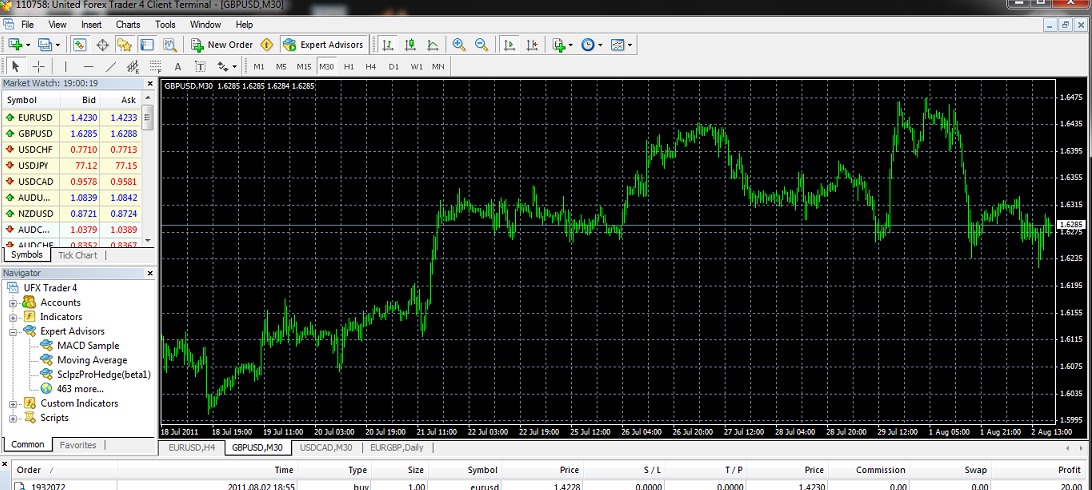Click the Templates toolbar icon

click(x=618, y=45)
